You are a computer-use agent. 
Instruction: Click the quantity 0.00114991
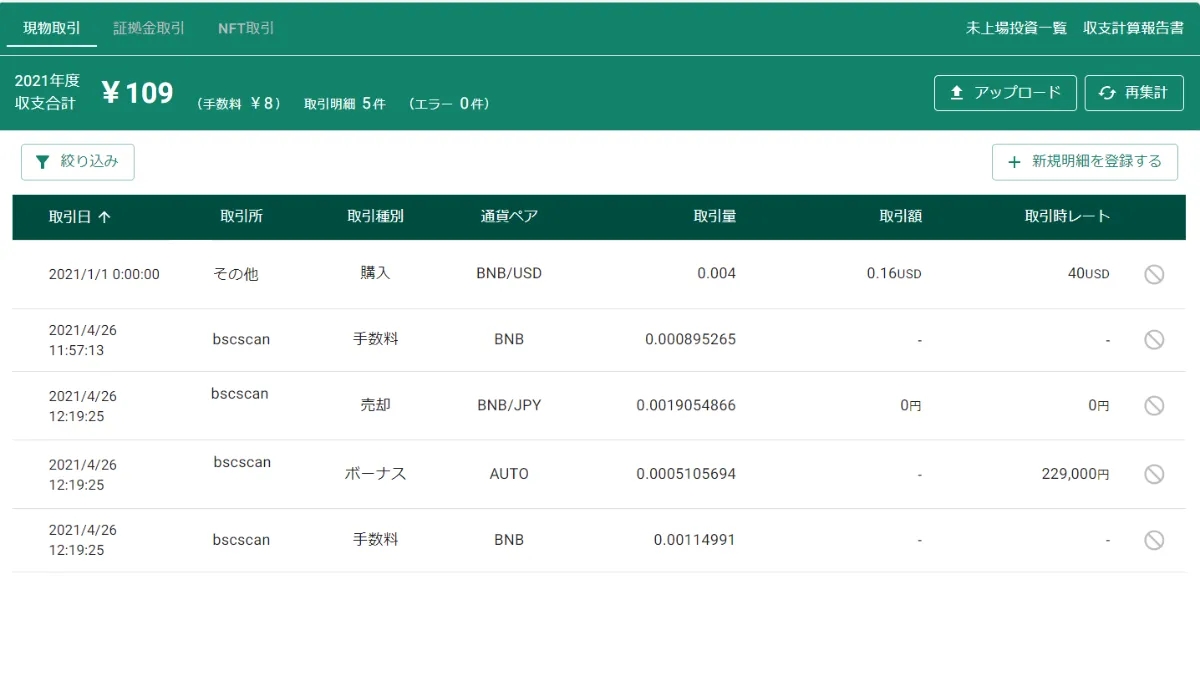pos(695,539)
